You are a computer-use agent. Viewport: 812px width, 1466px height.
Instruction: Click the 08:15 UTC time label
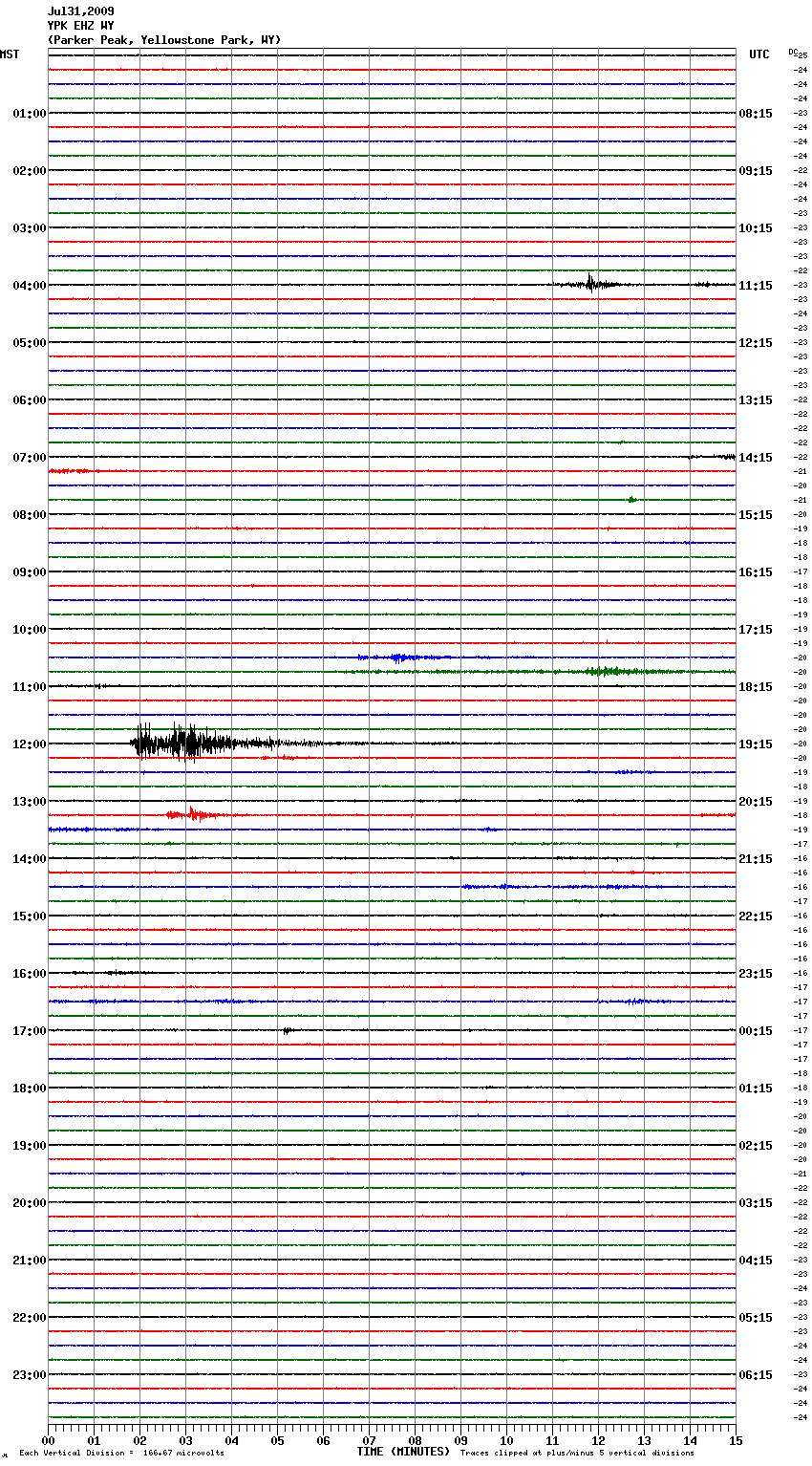pyautogui.click(x=756, y=114)
